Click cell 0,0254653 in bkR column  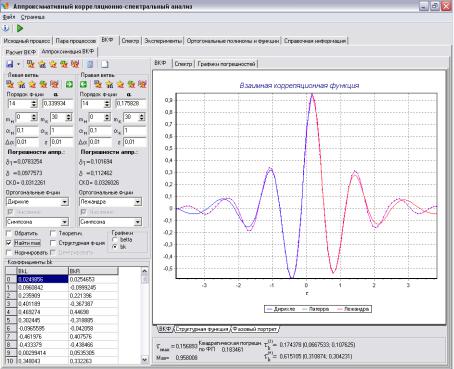[93, 279]
